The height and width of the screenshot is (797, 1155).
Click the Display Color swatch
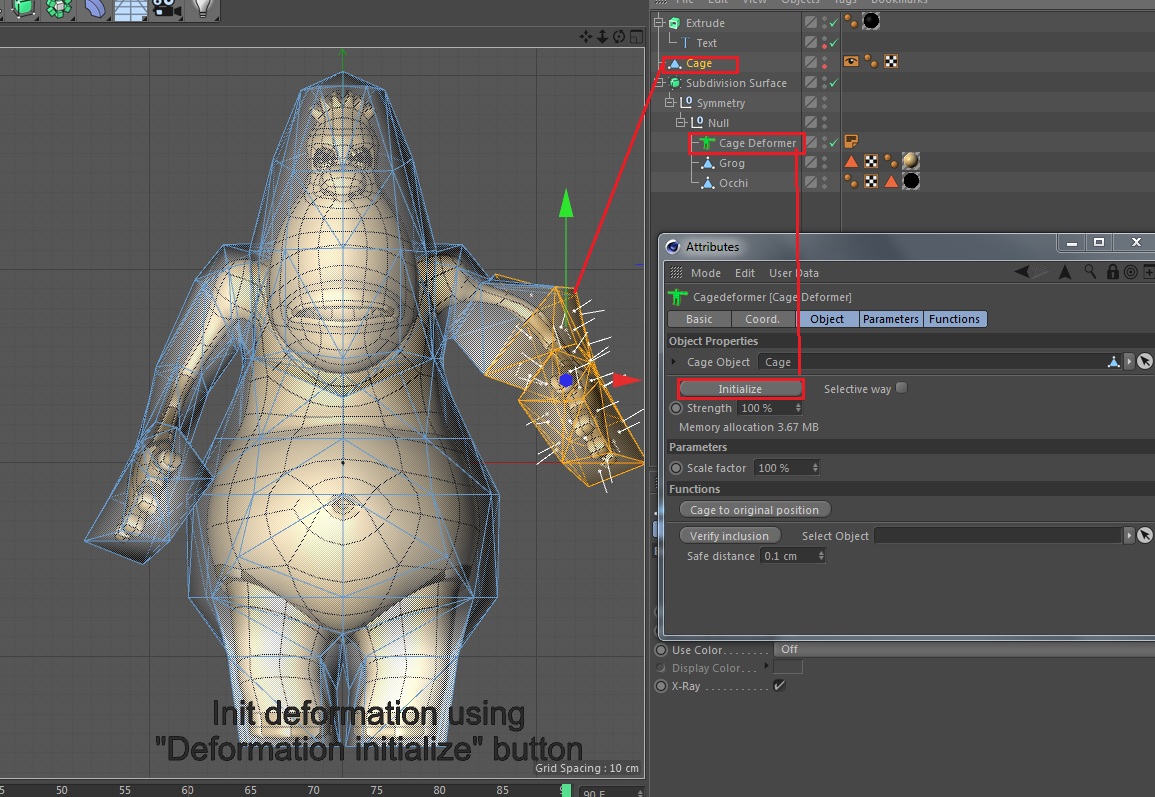[787, 667]
